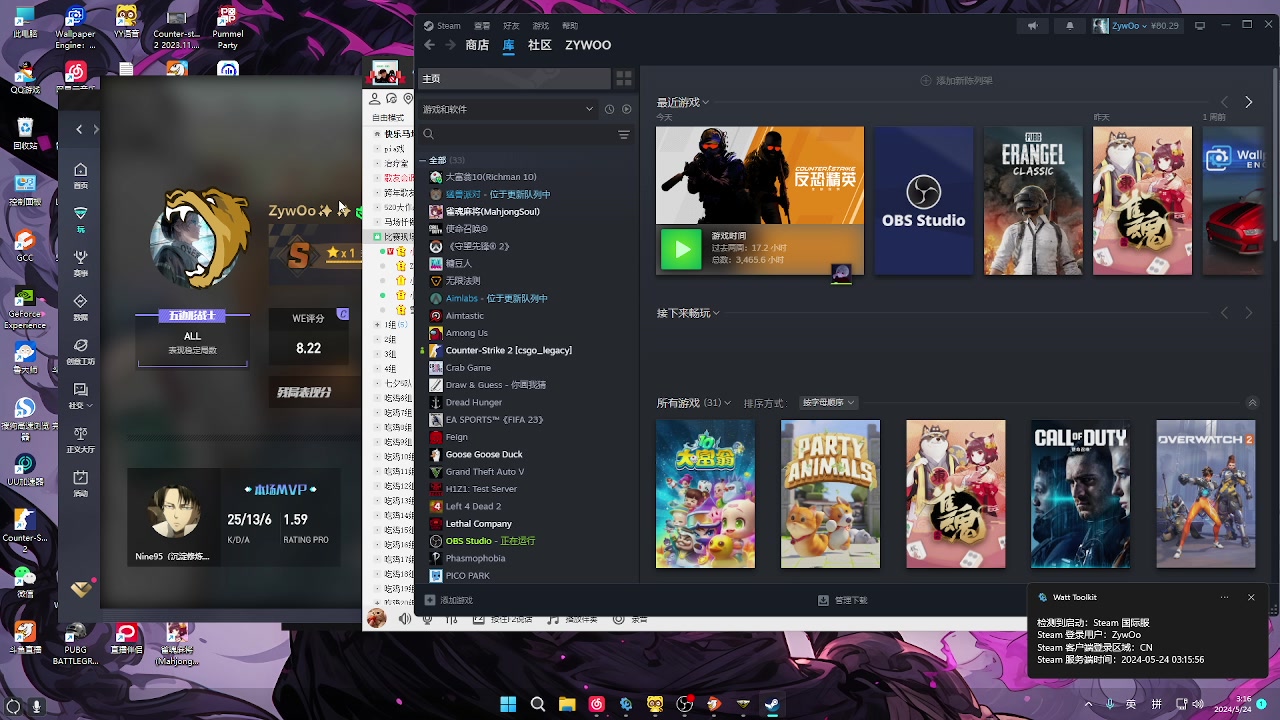The width and height of the screenshot is (1280, 720).
Task: Click back chevron above the left sidebar
Action: click(79, 129)
